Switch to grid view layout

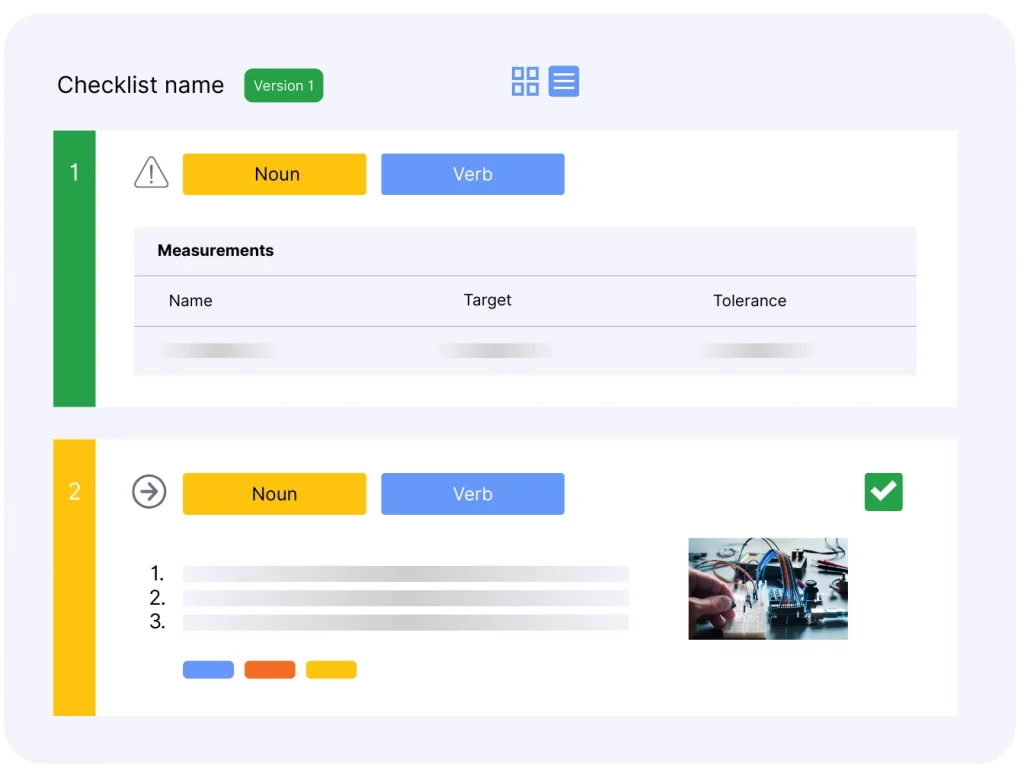(x=525, y=81)
